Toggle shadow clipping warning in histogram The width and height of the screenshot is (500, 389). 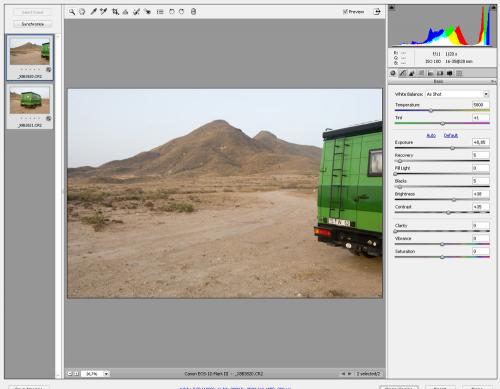tap(392, 7)
